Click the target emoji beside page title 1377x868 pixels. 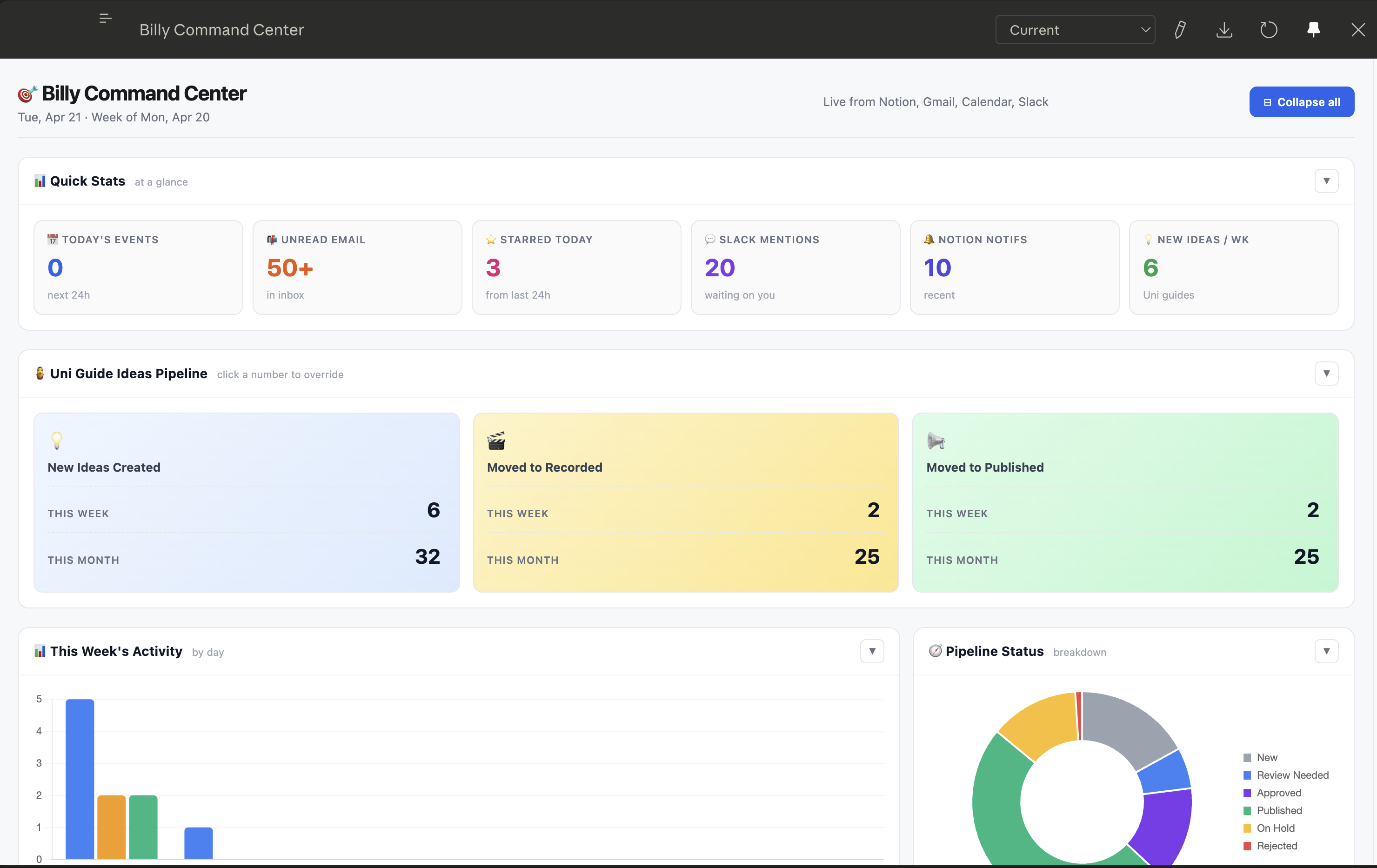(27, 94)
